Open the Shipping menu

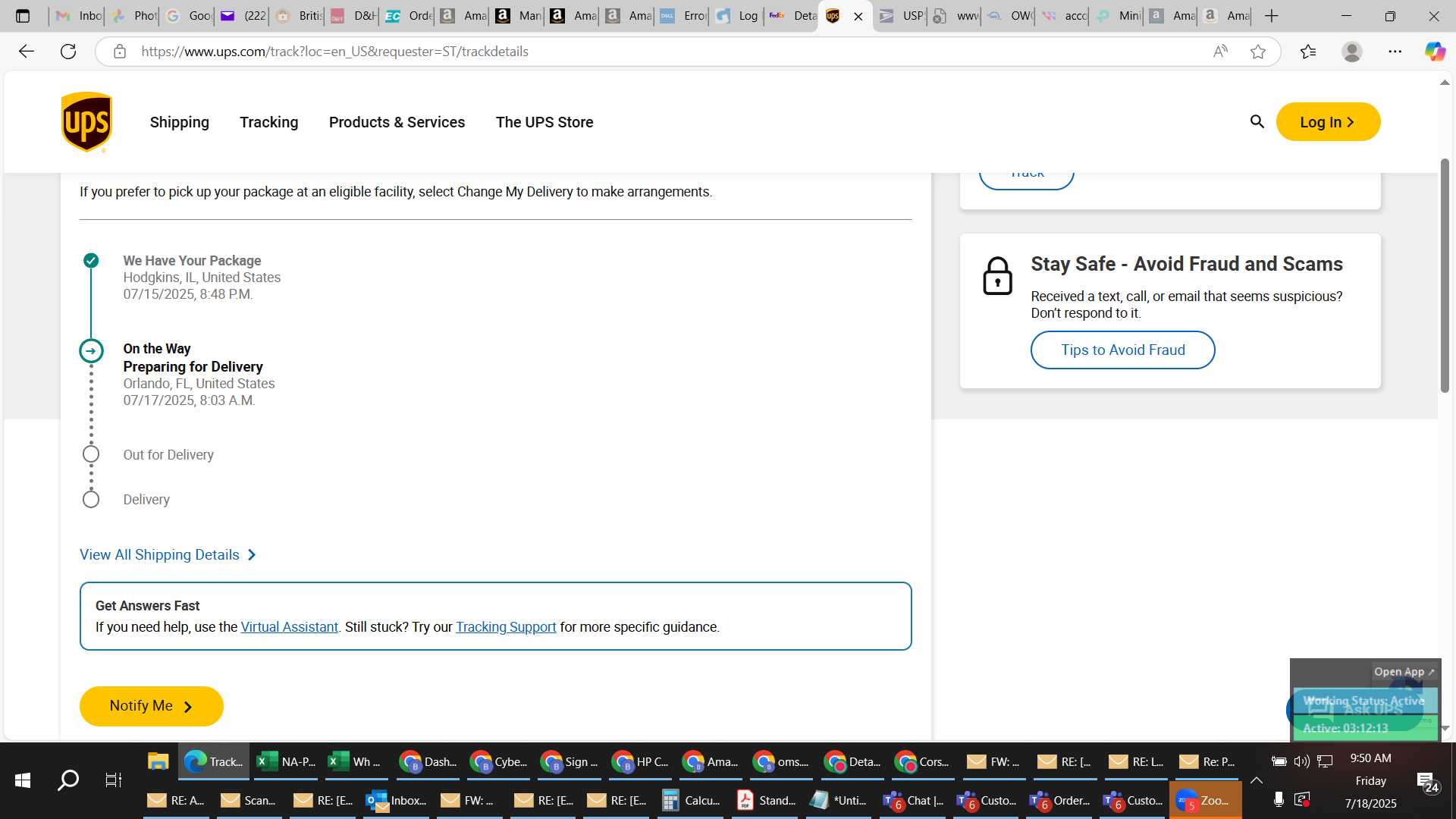coord(180,122)
